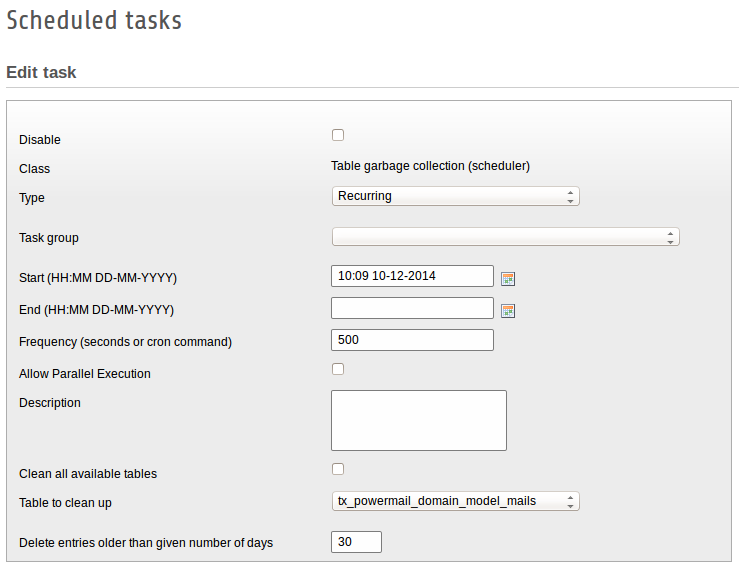Enable Allow Parallel Execution checkbox

coord(338,369)
